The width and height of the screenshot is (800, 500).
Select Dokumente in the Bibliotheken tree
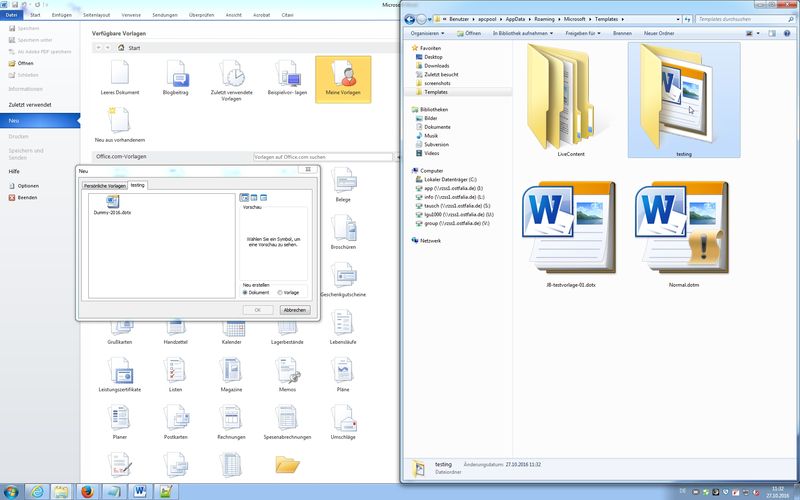click(437, 127)
